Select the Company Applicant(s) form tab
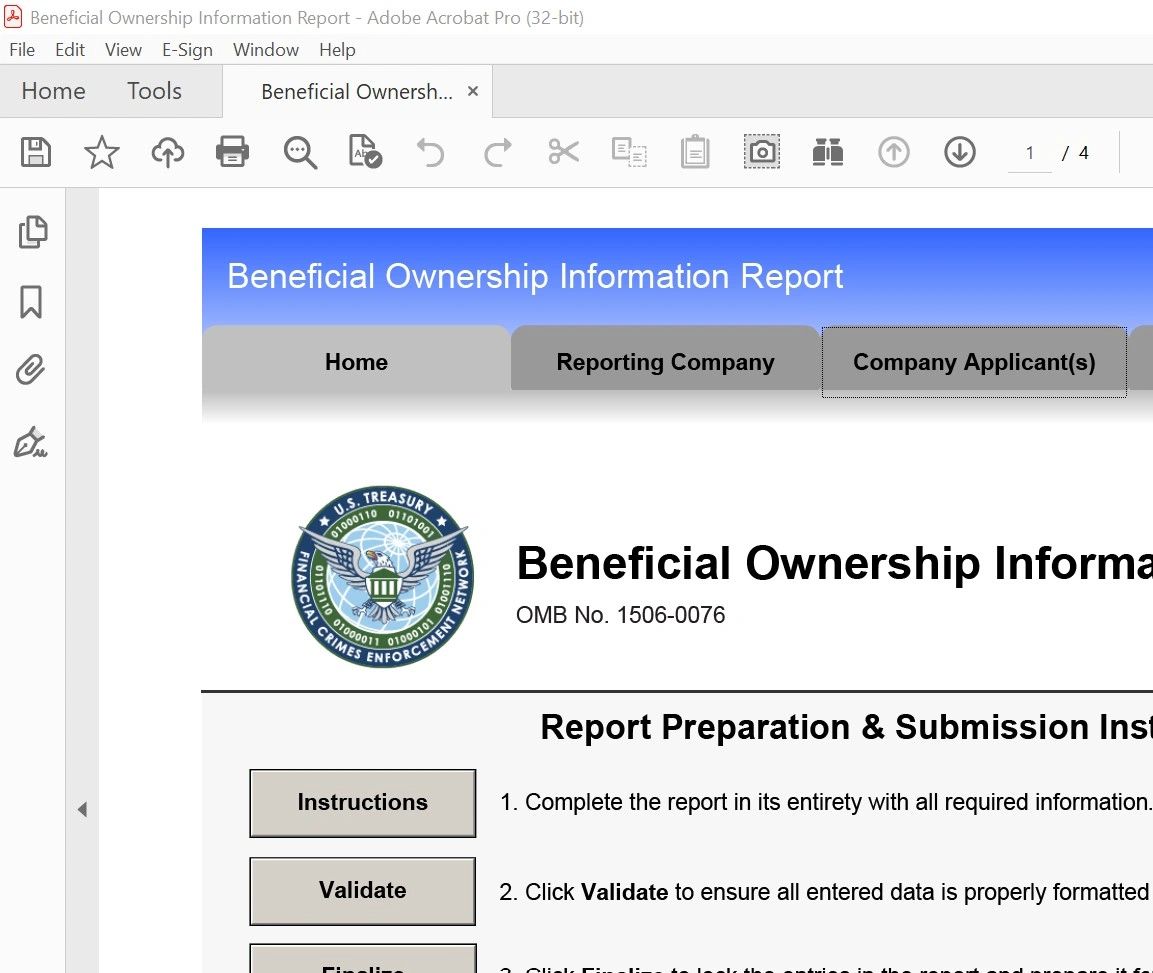Image resolution: width=1153 pixels, height=973 pixels. [x=974, y=362]
